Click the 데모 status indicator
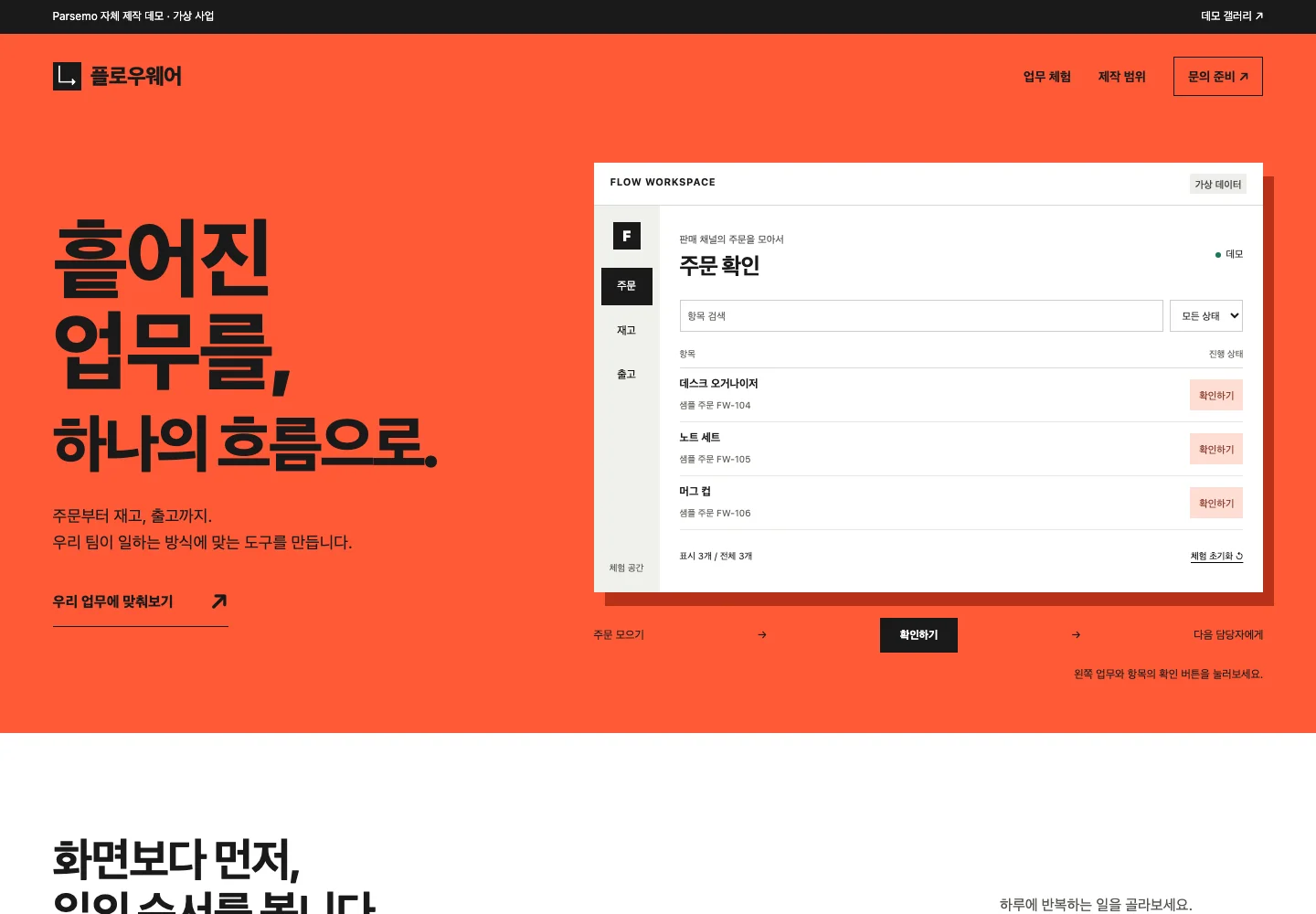This screenshot has width=1316, height=914. point(1229,254)
